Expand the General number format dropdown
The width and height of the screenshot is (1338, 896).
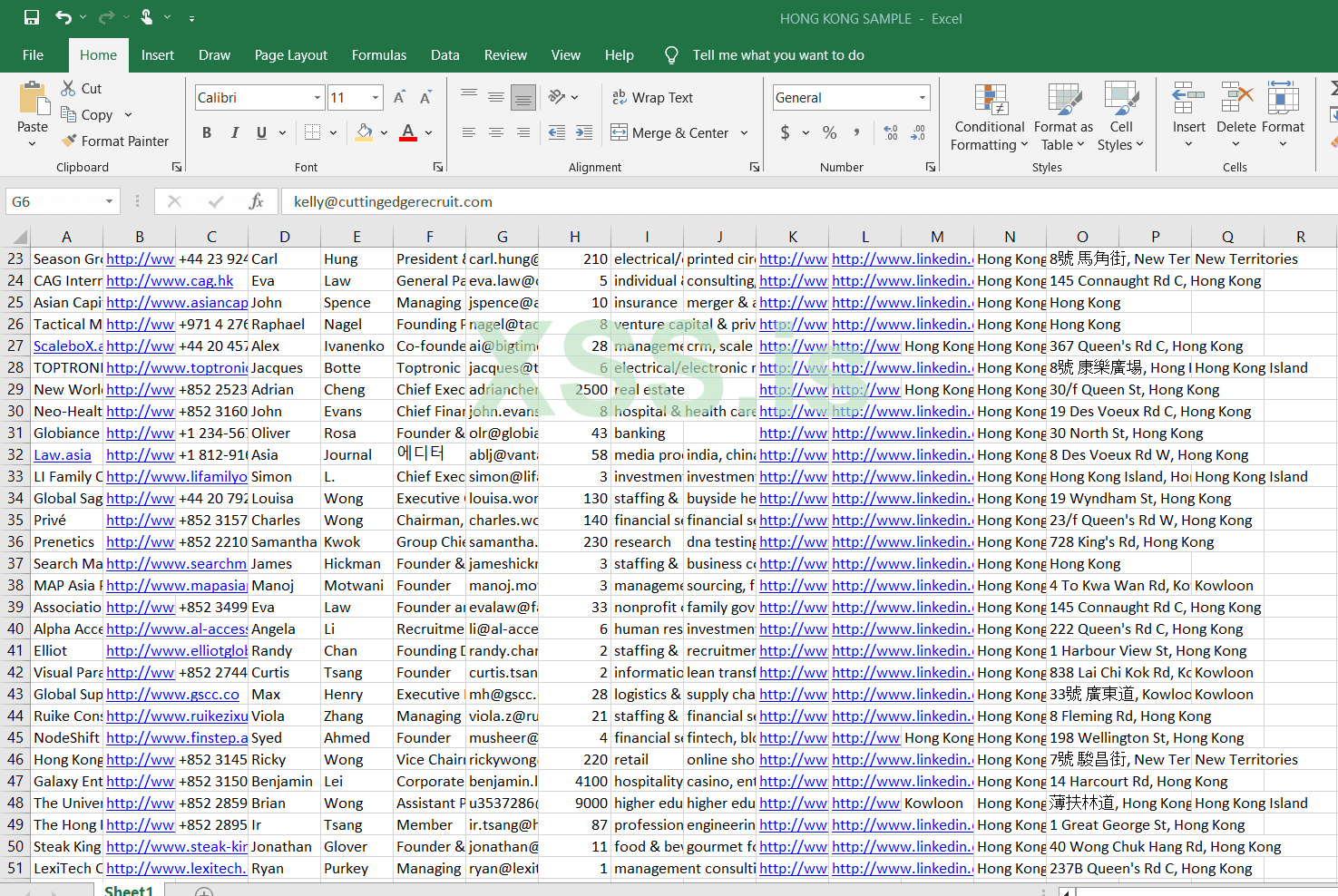coord(922,97)
